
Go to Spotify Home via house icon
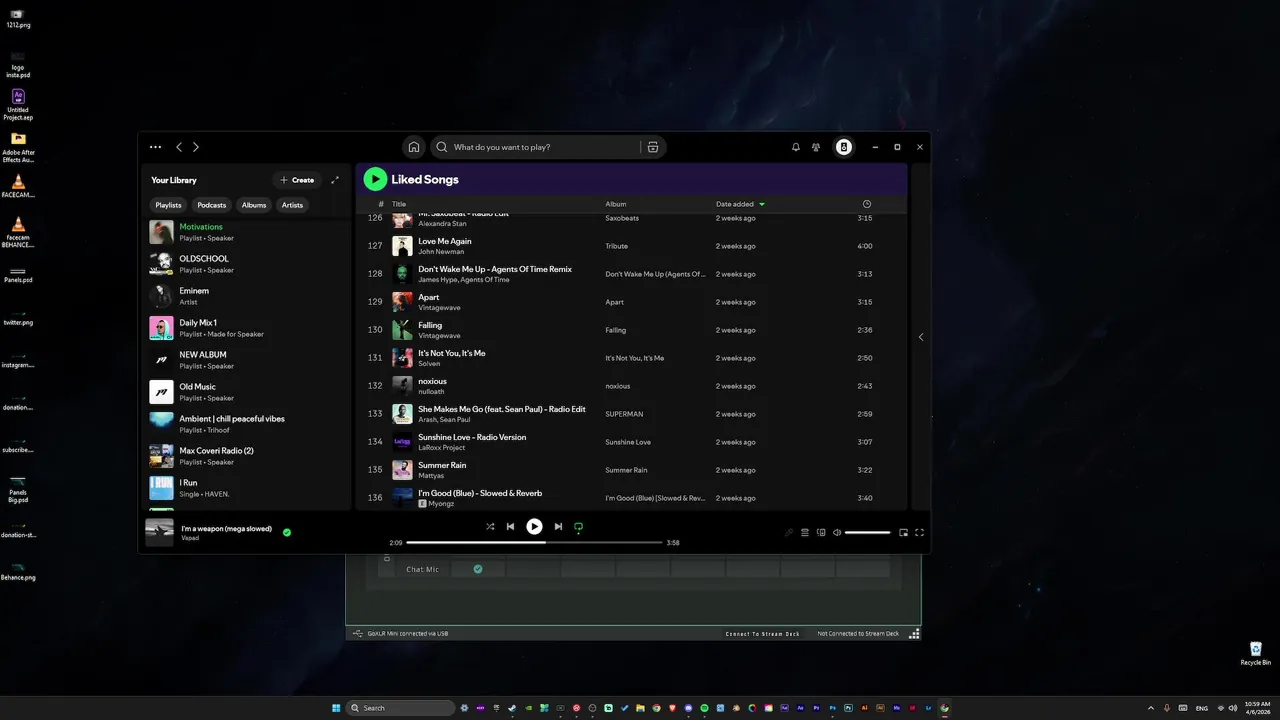click(413, 147)
